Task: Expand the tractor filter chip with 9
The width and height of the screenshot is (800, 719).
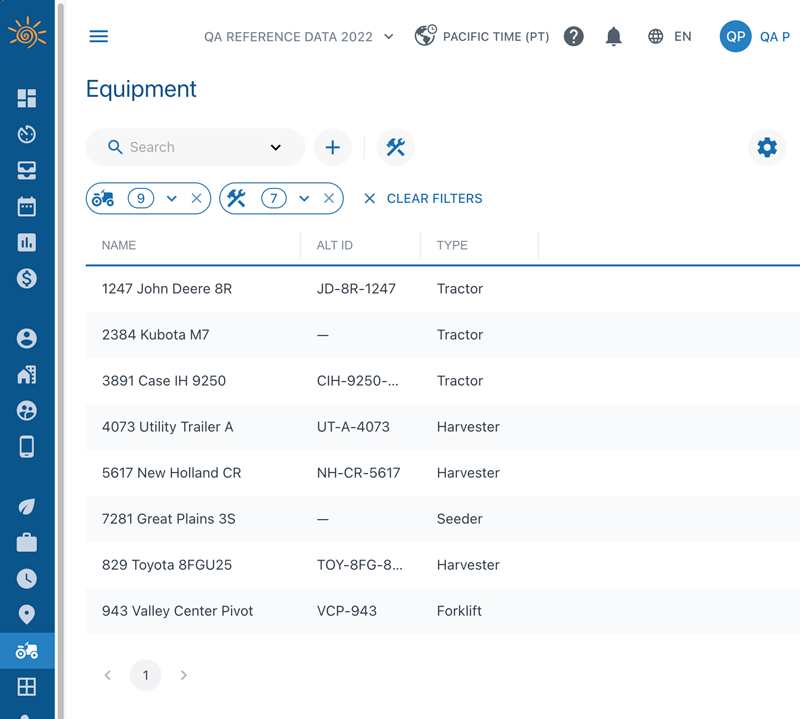Action: coord(171,199)
